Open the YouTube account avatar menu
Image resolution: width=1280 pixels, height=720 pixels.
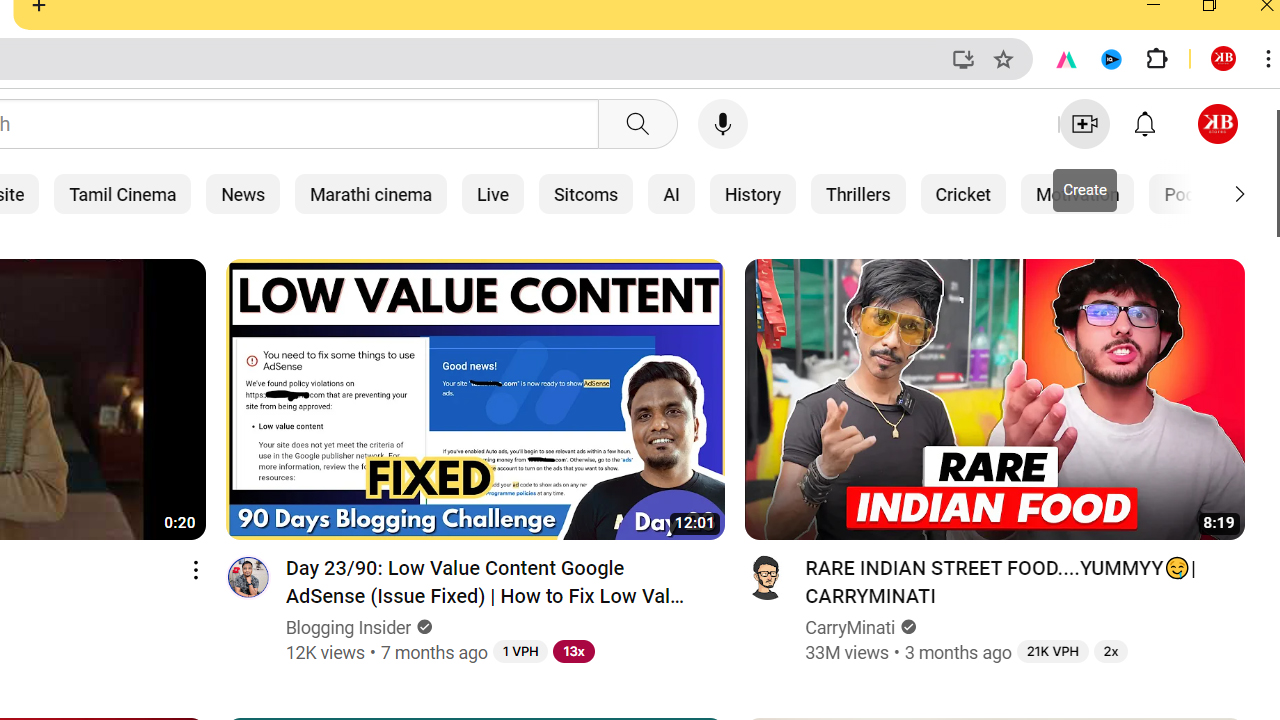pyautogui.click(x=1217, y=124)
